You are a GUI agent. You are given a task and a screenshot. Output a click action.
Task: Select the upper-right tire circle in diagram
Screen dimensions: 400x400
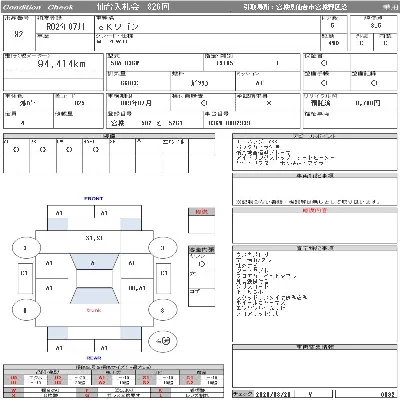pos(163,248)
